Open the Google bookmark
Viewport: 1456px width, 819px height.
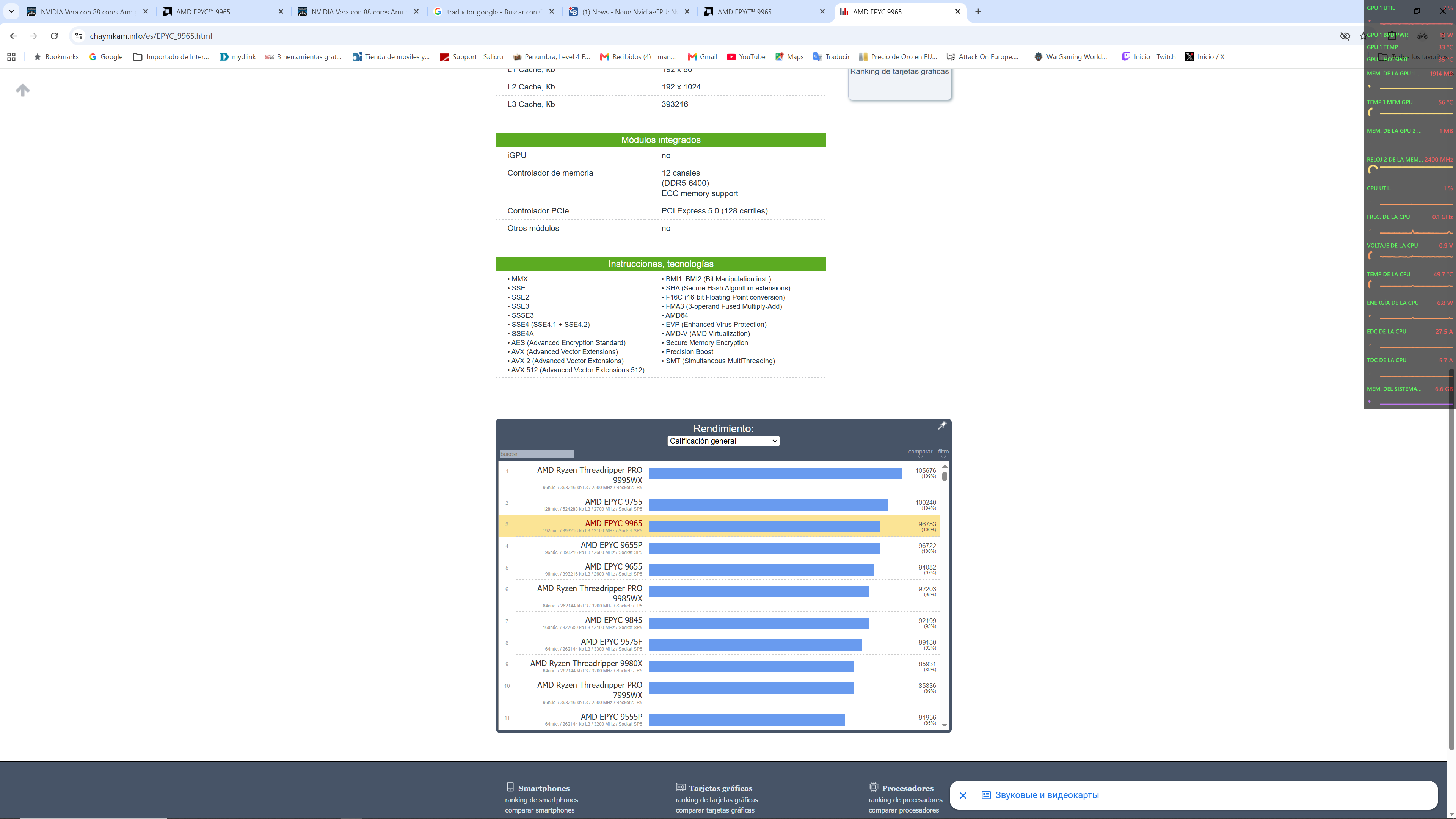[x=106, y=56]
